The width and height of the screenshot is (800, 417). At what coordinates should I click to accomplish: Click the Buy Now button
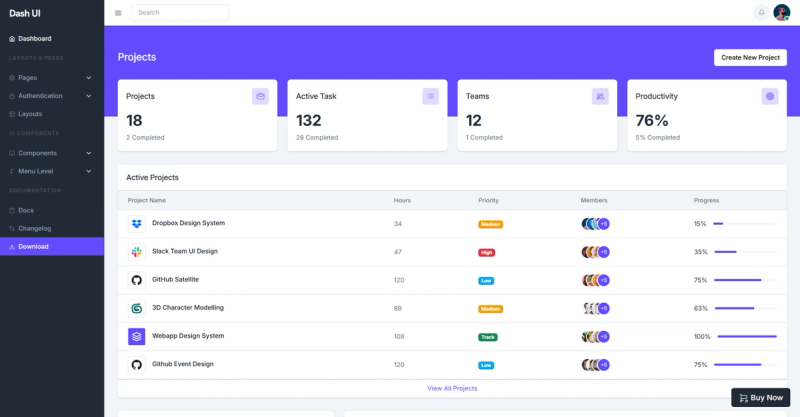[761, 398]
